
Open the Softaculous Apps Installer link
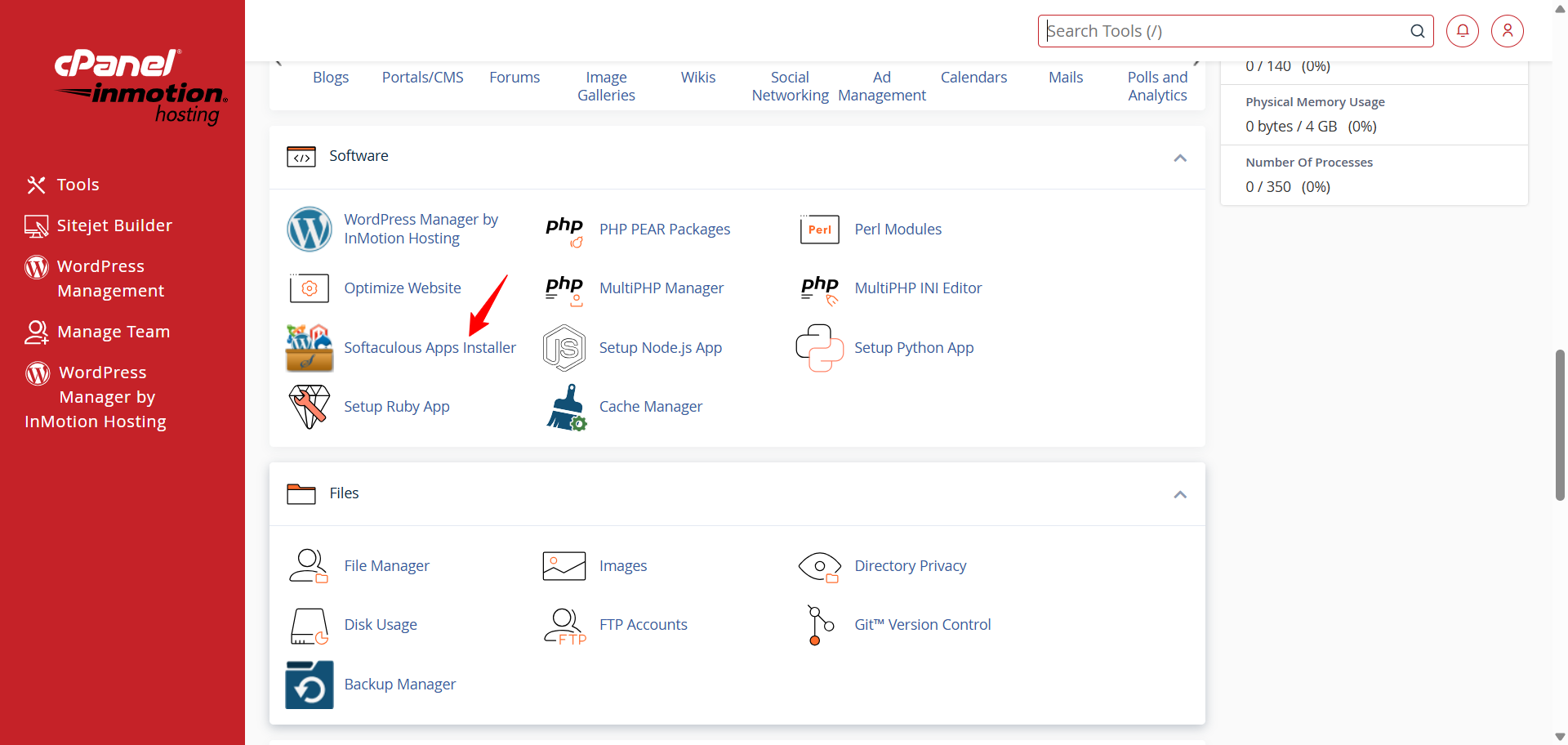pyautogui.click(x=430, y=348)
